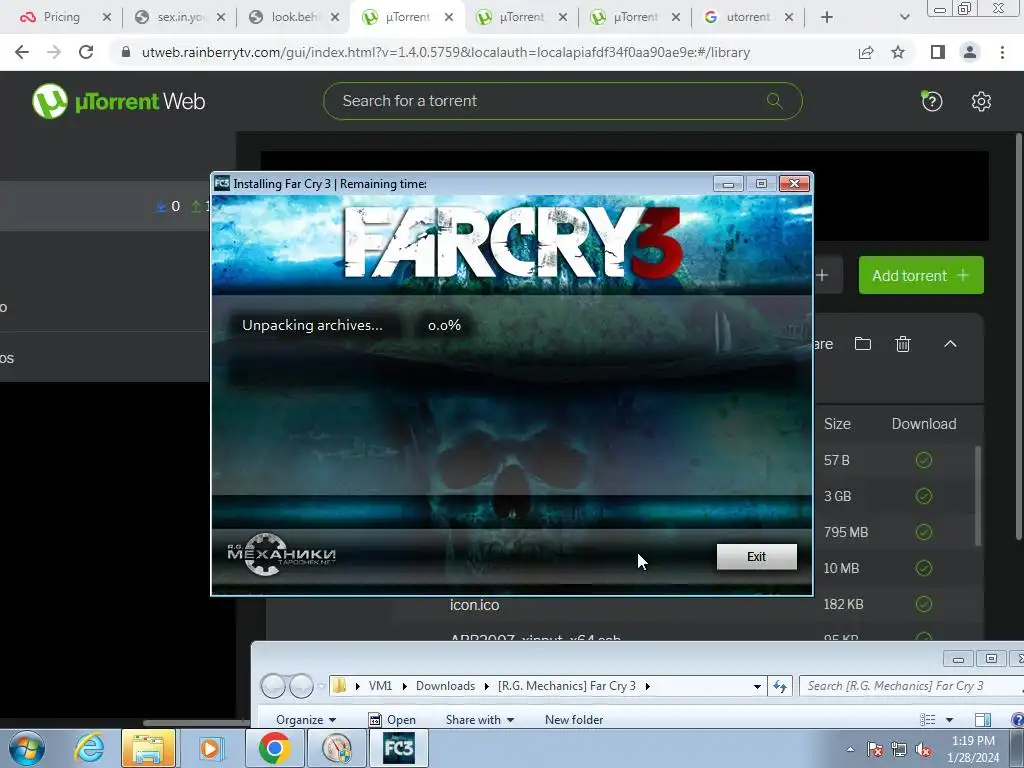Viewport: 1024px width, 768px height.
Task: Show hidden tray icons arrow
Action: [x=850, y=749]
